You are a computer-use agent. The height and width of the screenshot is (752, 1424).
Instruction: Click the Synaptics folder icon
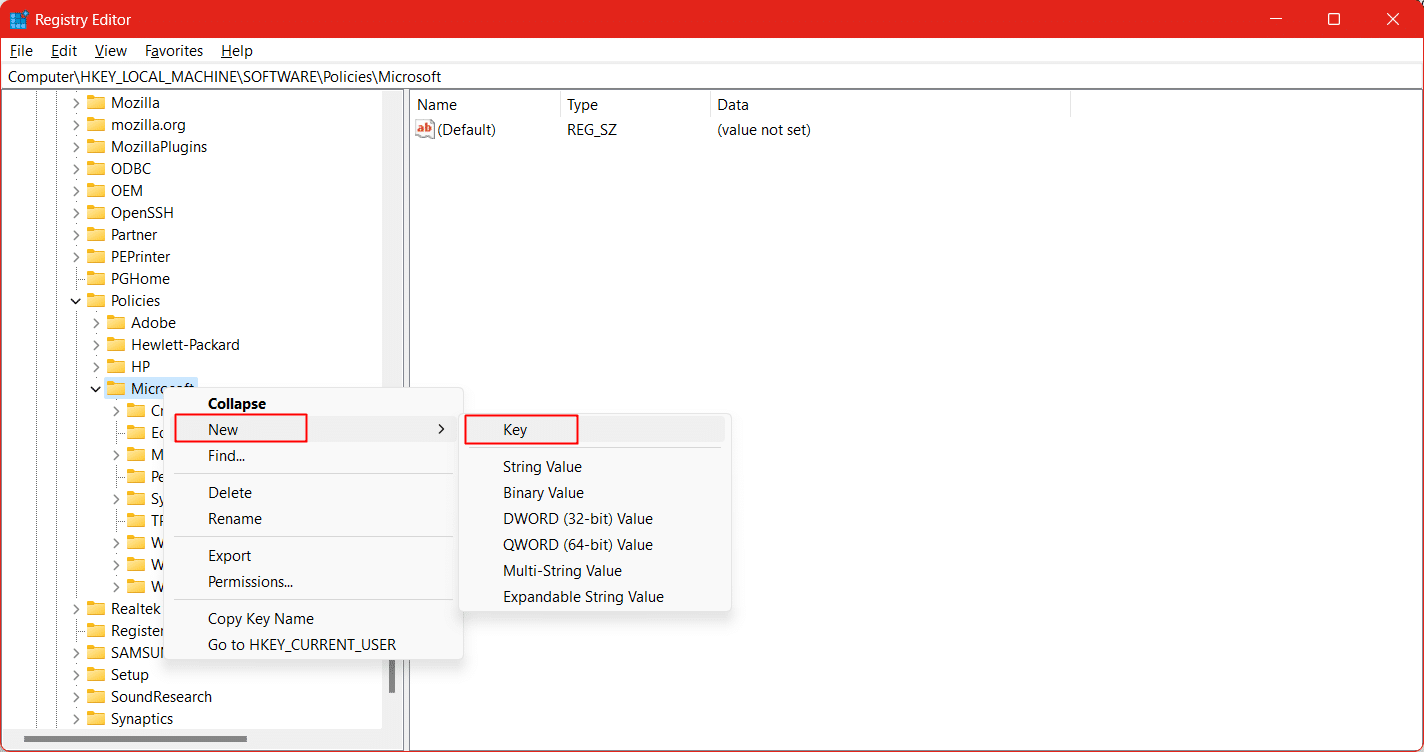[x=96, y=718]
